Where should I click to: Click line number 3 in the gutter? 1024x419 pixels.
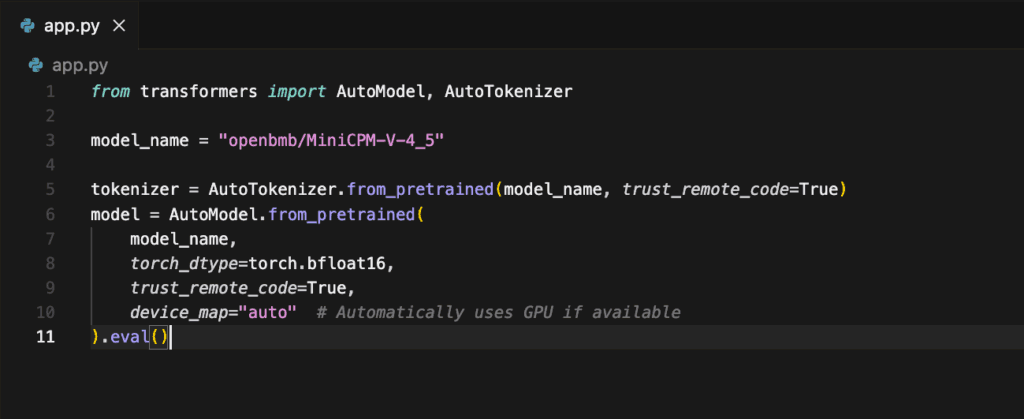point(51,140)
